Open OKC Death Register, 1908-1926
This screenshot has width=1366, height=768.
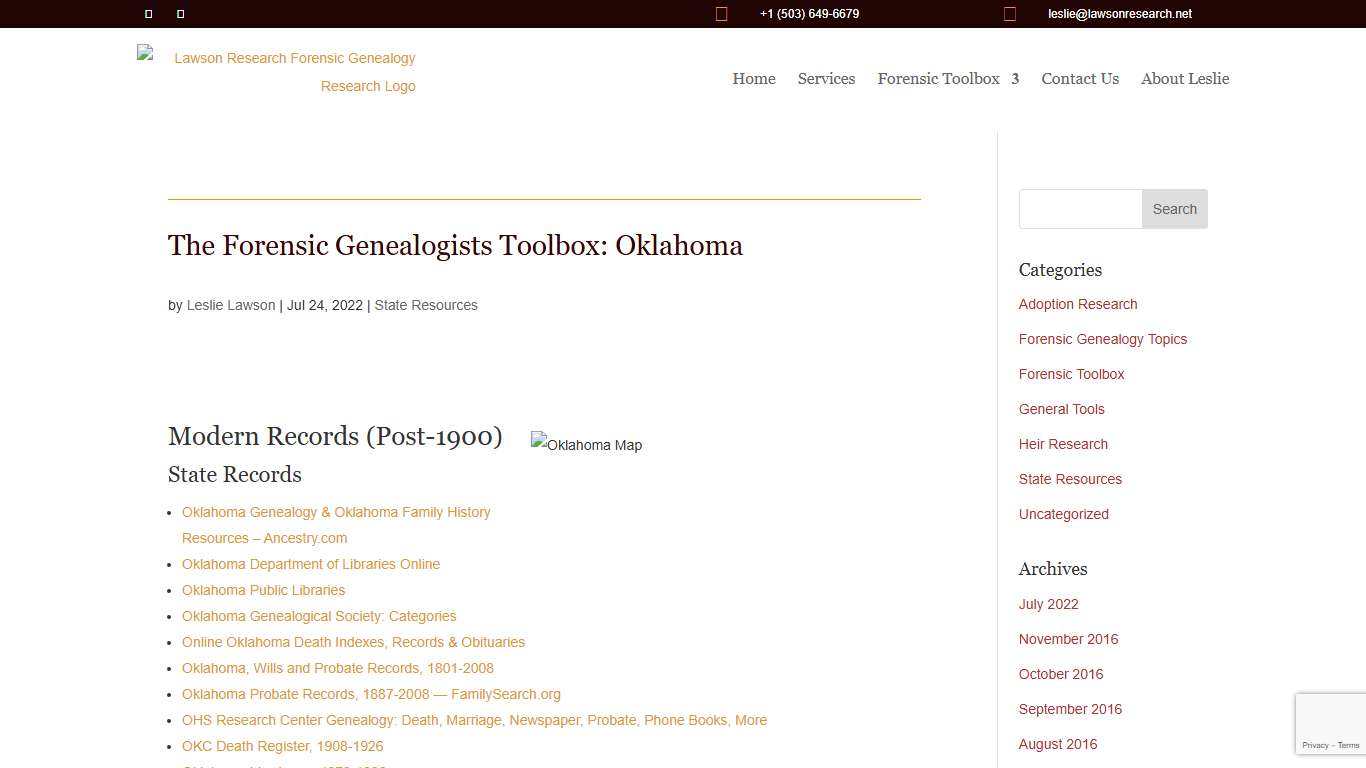282,746
